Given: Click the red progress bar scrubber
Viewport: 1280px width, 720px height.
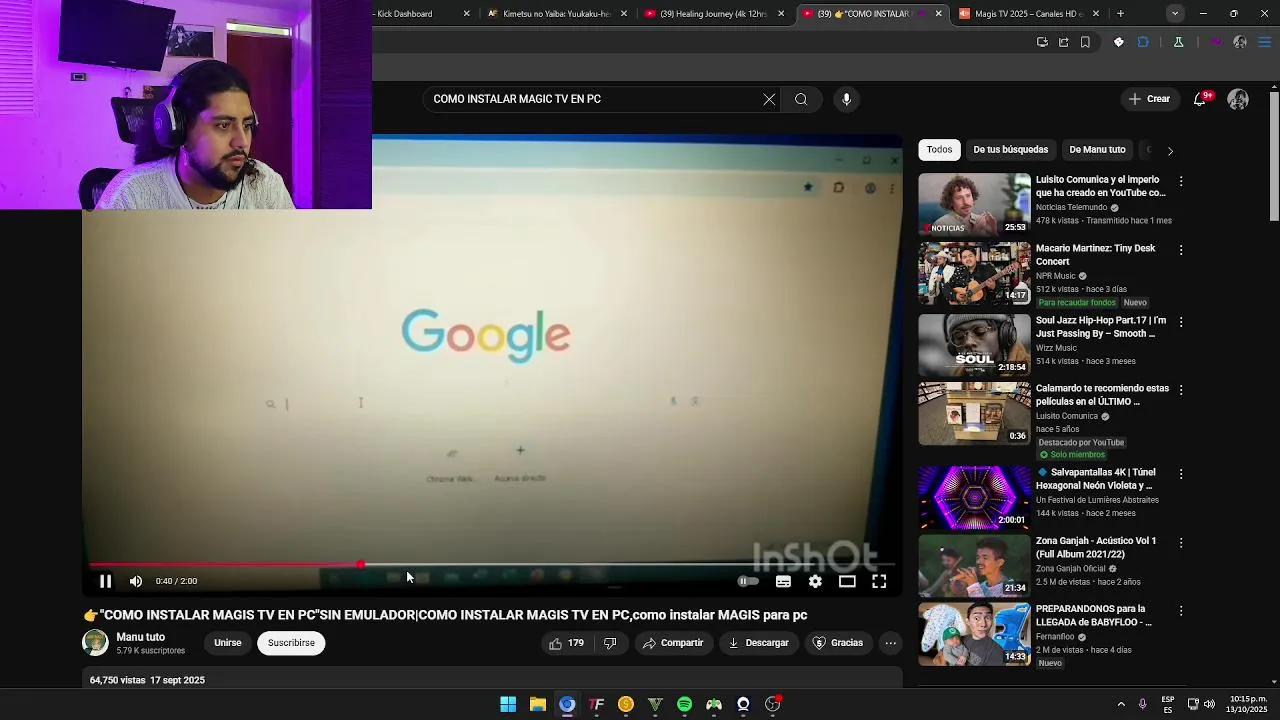Looking at the screenshot, I should coord(360,565).
